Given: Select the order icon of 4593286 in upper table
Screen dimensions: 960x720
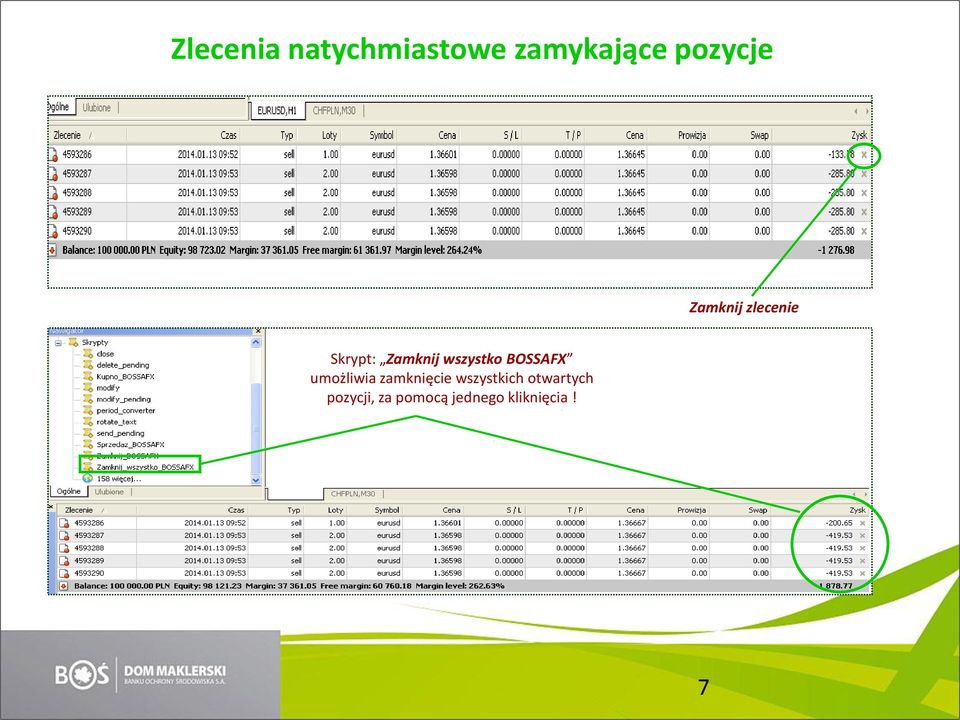Looking at the screenshot, I should 53,155.
